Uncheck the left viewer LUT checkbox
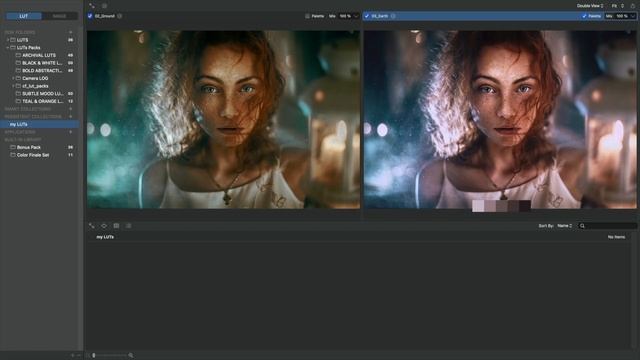This screenshot has width=640, height=360. [x=90, y=16]
